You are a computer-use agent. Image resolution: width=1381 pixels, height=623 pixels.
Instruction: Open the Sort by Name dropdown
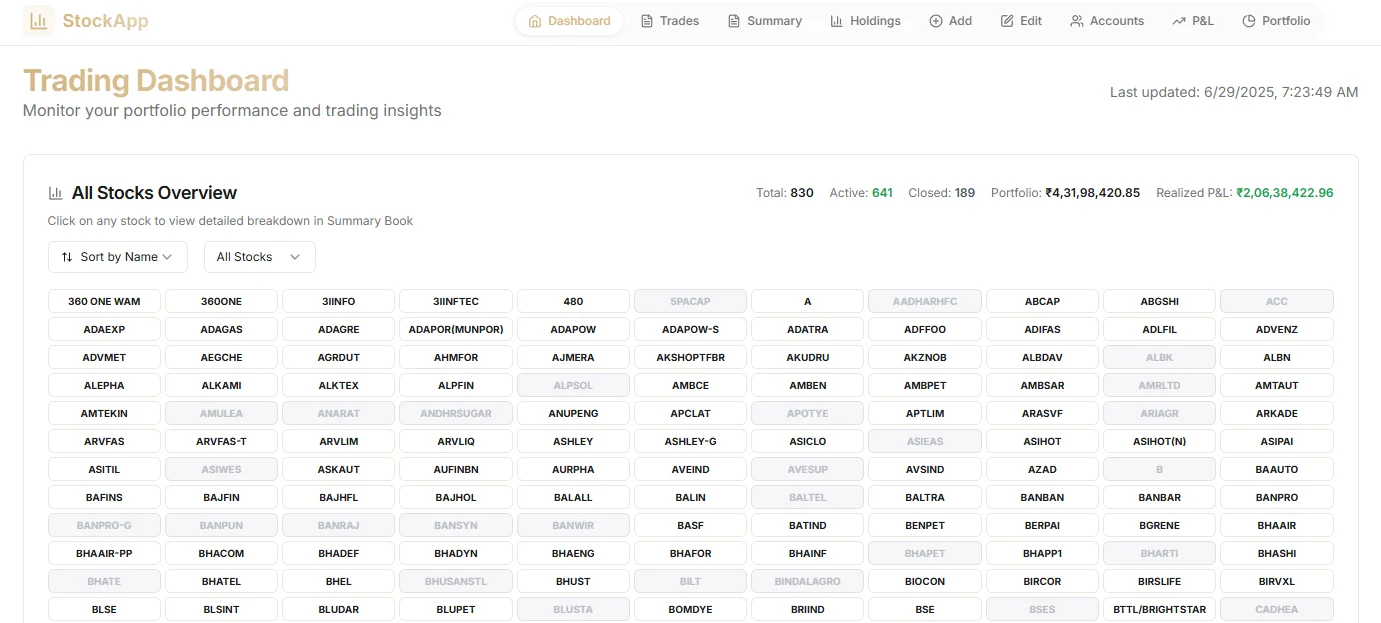tap(117, 257)
